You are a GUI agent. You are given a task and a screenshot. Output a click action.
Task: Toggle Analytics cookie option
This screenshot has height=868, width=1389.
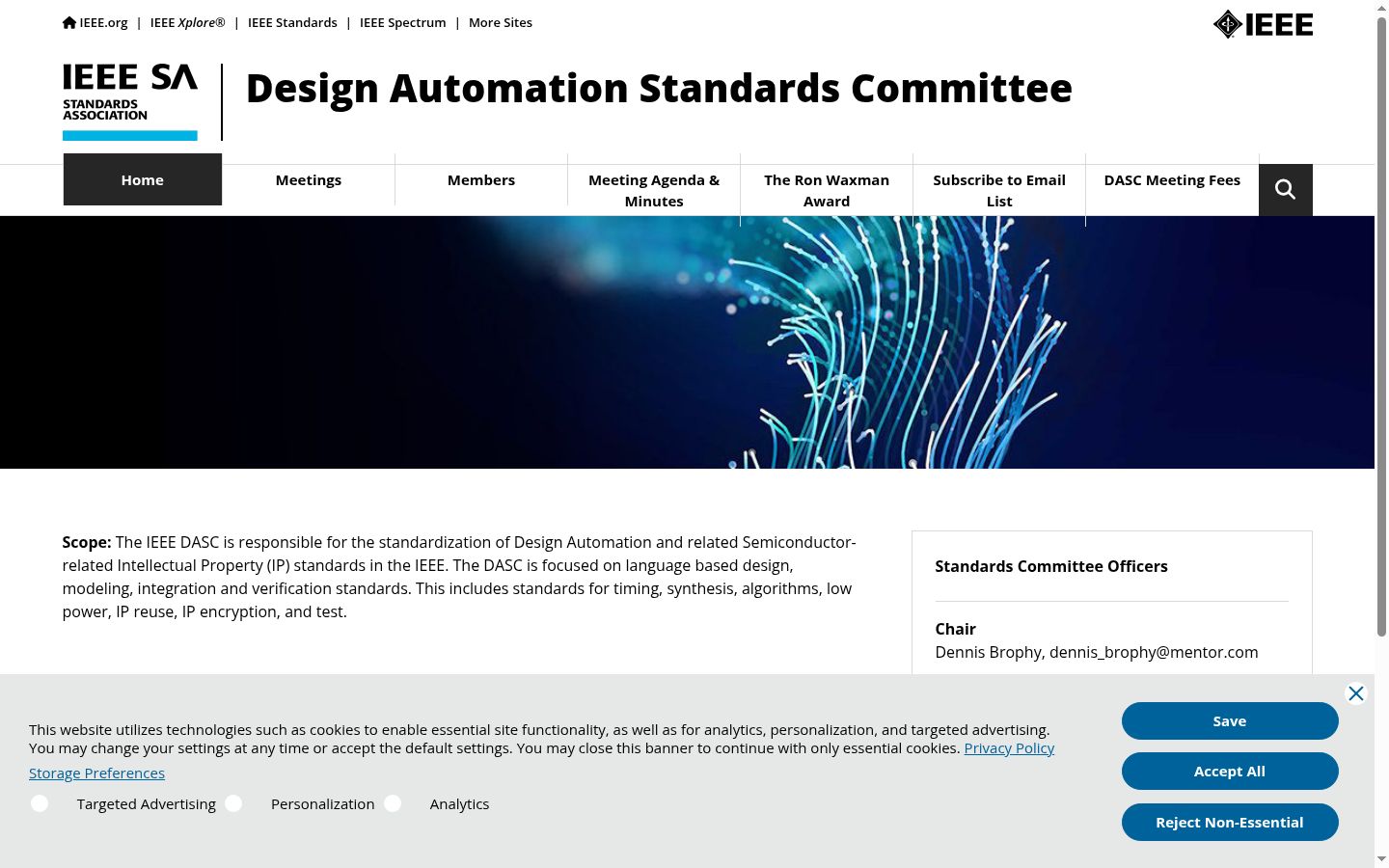click(x=393, y=803)
